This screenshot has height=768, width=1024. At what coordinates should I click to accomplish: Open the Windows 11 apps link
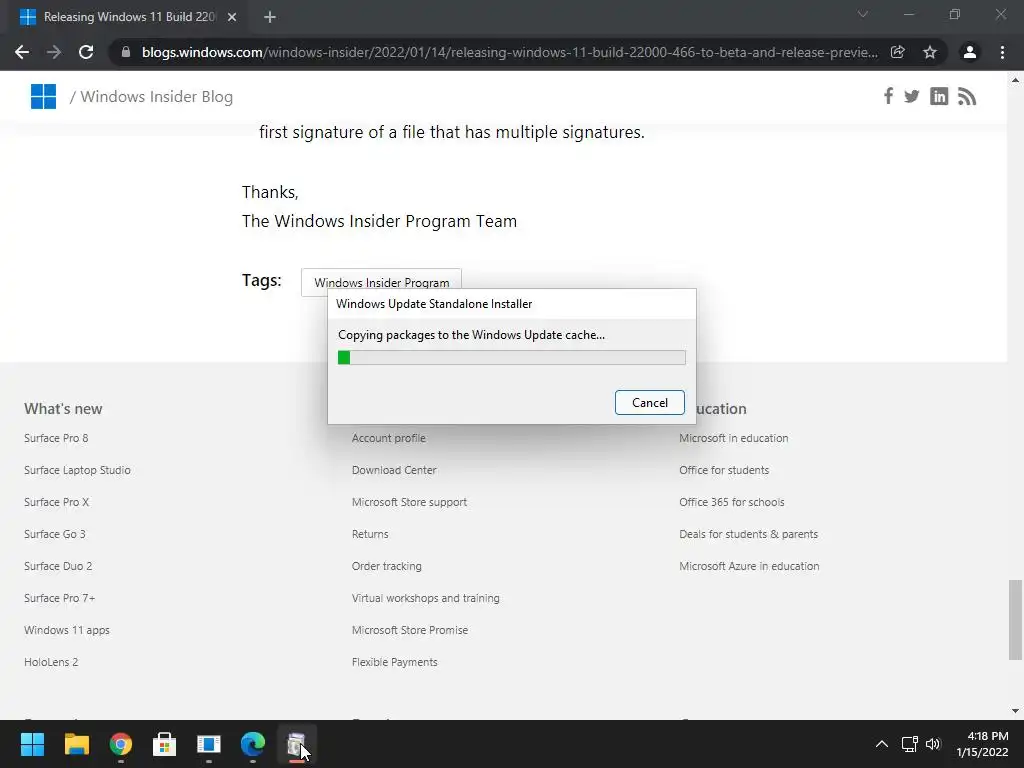(67, 630)
